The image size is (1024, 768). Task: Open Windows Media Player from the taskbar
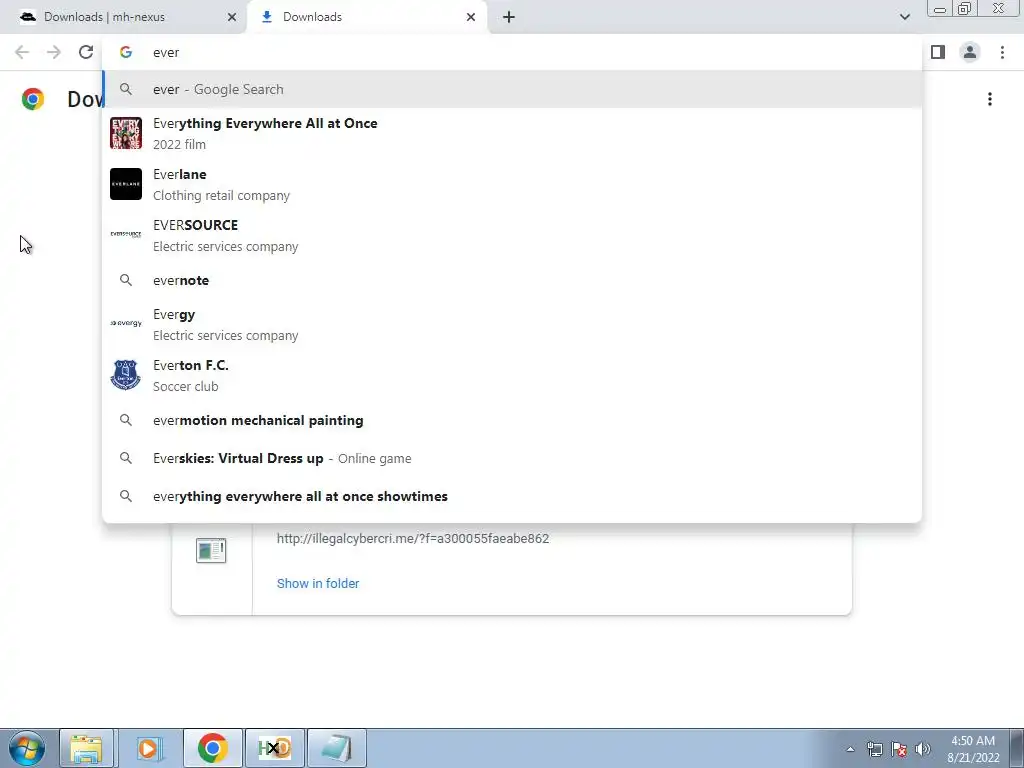pyautogui.click(x=150, y=748)
